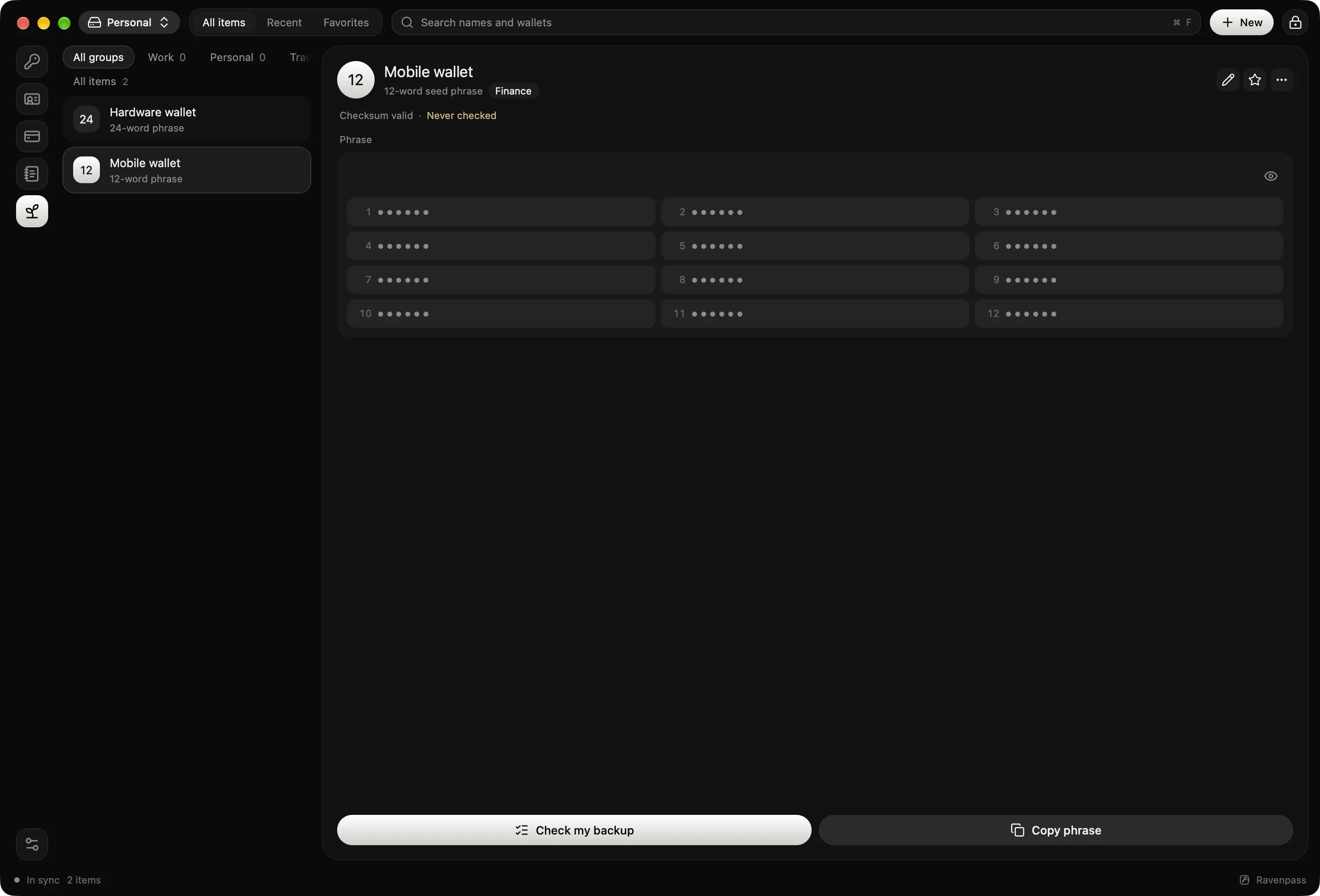The height and width of the screenshot is (896, 1320).
Task: Click the In sync status indicator
Action: (x=37, y=880)
